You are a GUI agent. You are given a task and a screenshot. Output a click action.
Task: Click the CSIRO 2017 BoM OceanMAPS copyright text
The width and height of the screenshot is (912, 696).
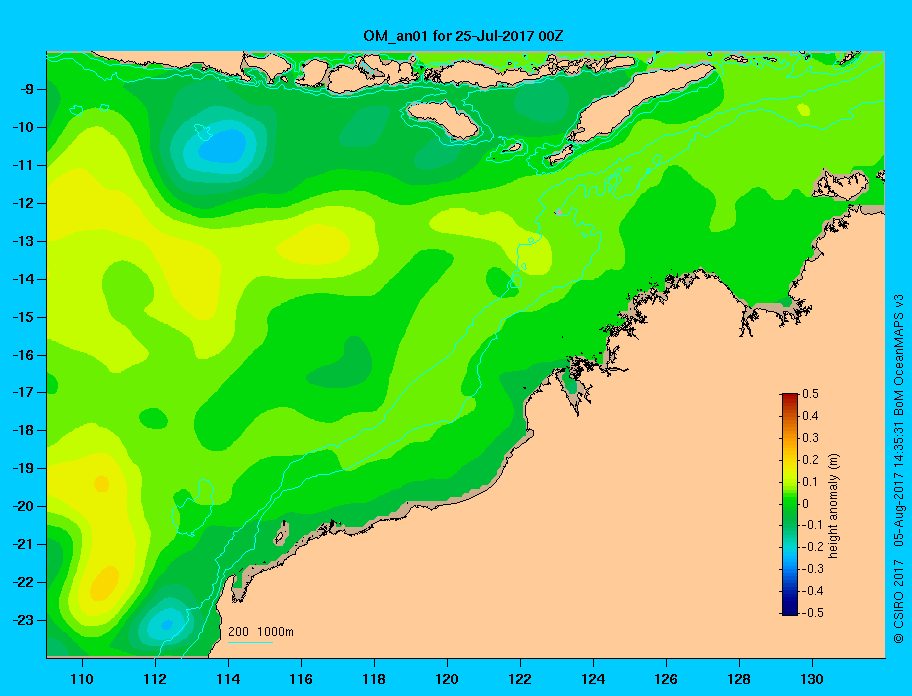pyautogui.click(x=899, y=468)
